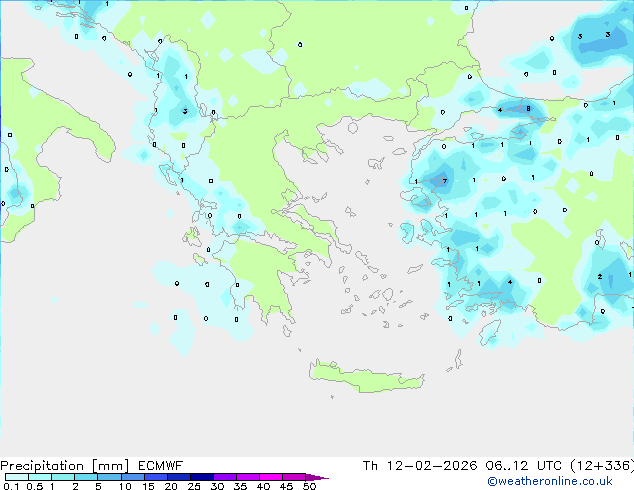Click the 0.5–1 mm legend color swatch
Viewport: 634px width, 490px height.
[x=40, y=477]
